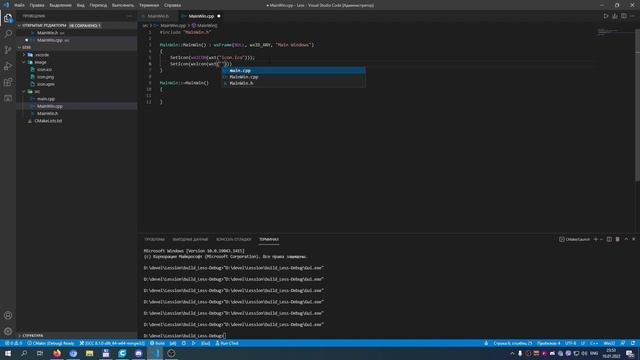Select the Win32 configuration in status bar
Viewport: 640px width, 360px height.
609,343
